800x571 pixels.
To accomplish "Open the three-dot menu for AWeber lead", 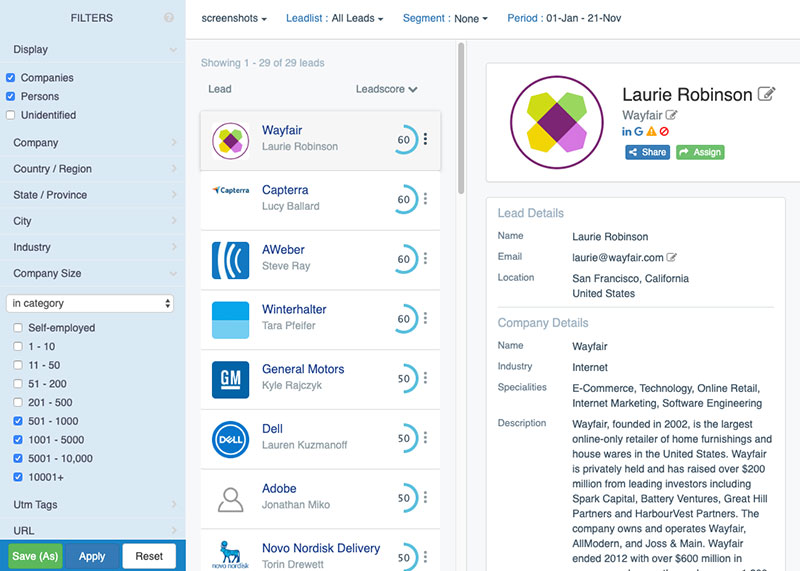I will point(426,259).
